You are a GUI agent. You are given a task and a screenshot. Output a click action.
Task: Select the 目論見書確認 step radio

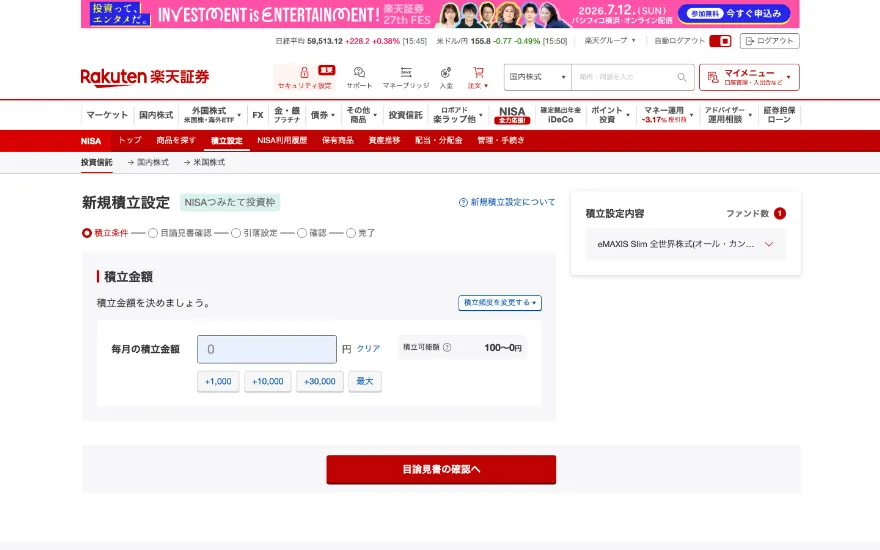[x=153, y=233]
